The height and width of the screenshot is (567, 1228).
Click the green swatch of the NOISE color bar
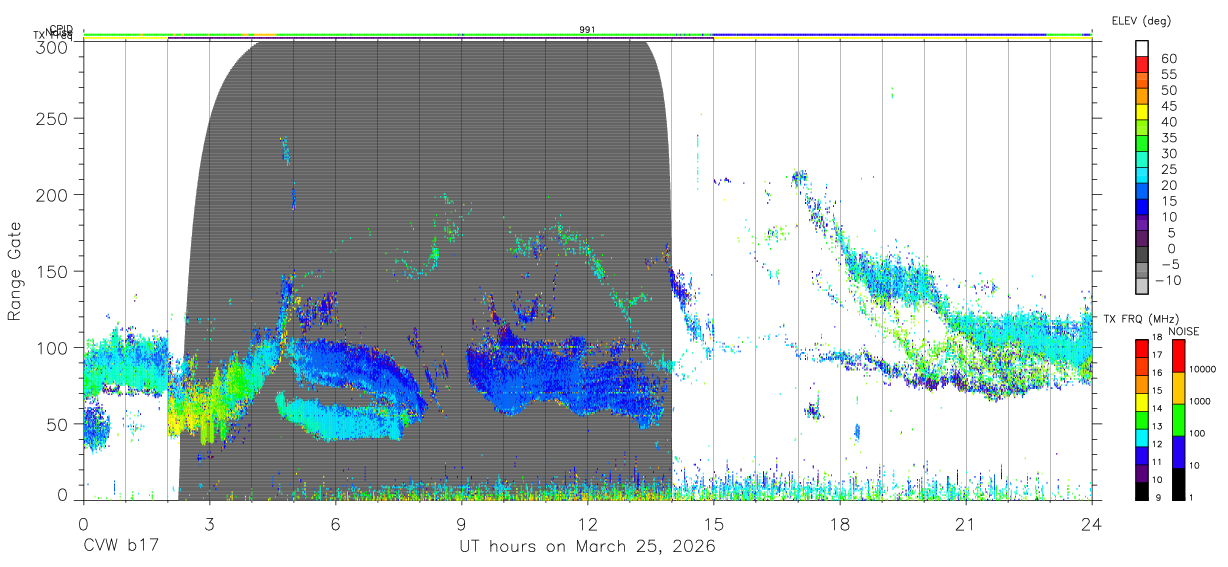1178,420
